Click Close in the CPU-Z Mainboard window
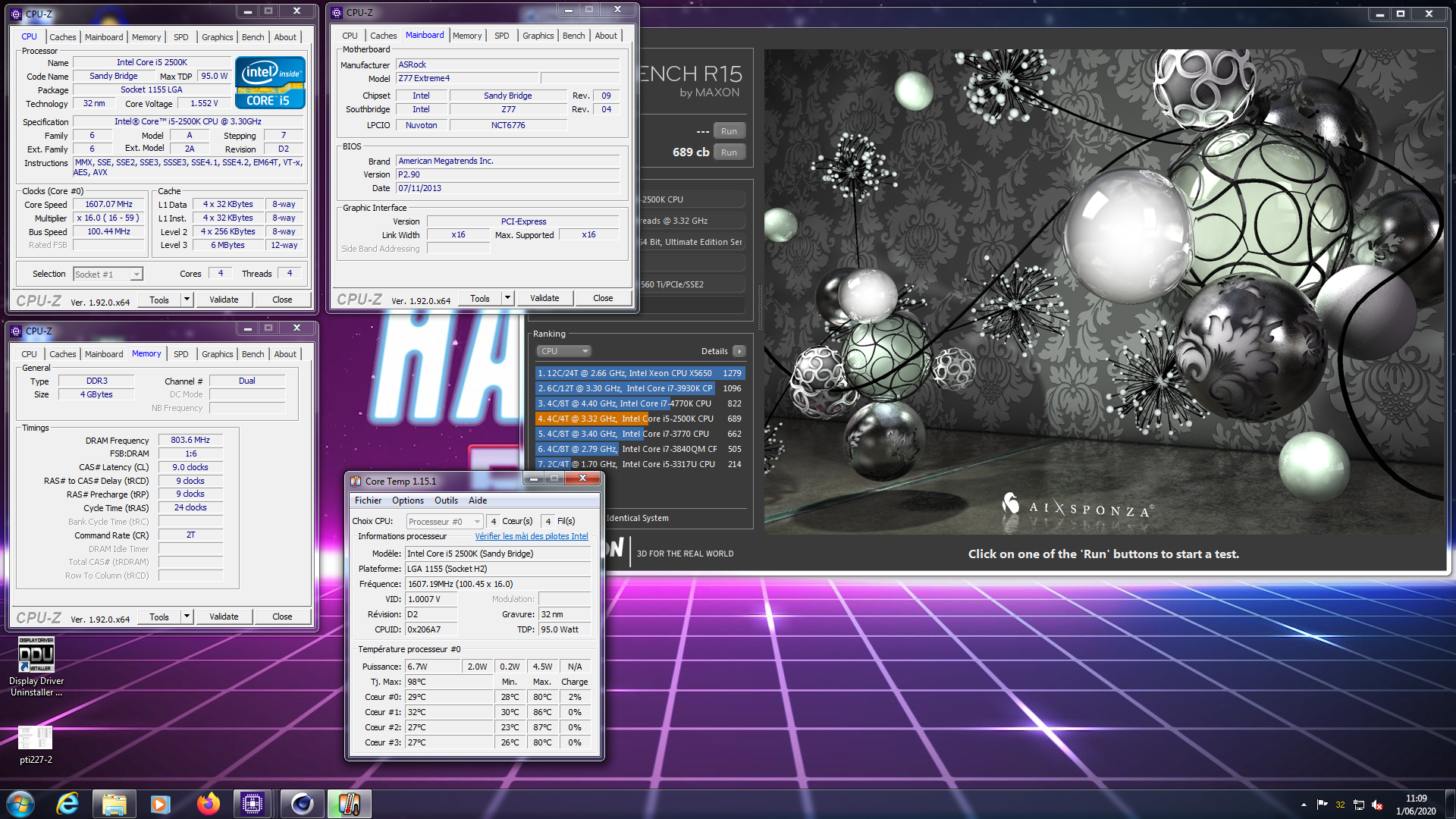 tap(603, 298)
